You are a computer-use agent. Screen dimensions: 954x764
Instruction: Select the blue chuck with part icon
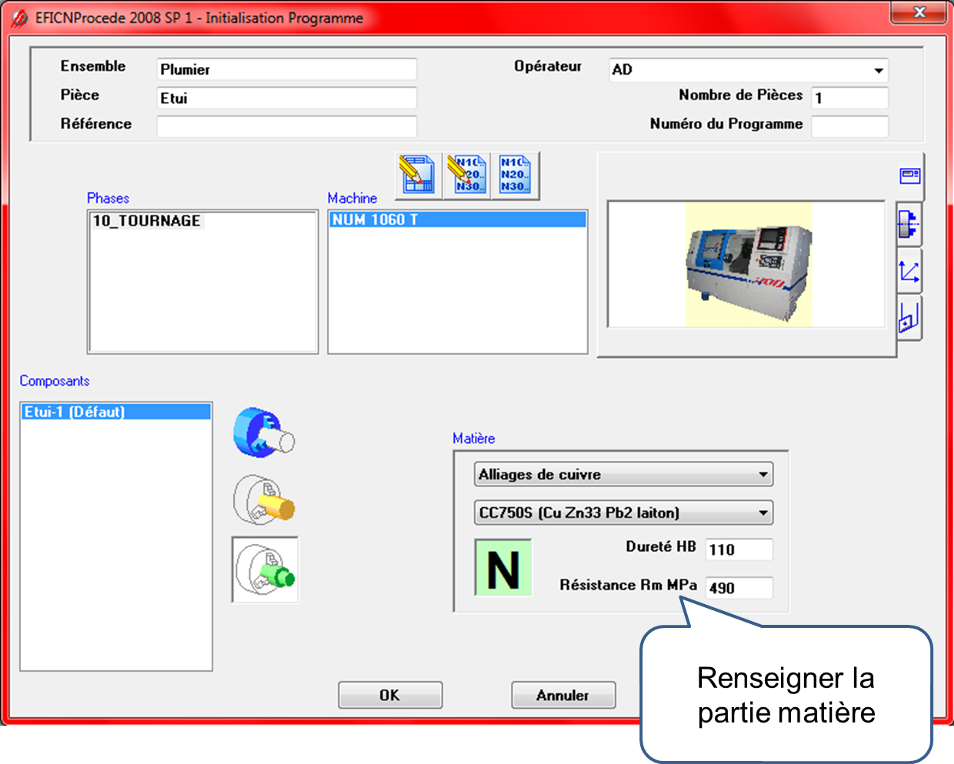tap(264, 432)
